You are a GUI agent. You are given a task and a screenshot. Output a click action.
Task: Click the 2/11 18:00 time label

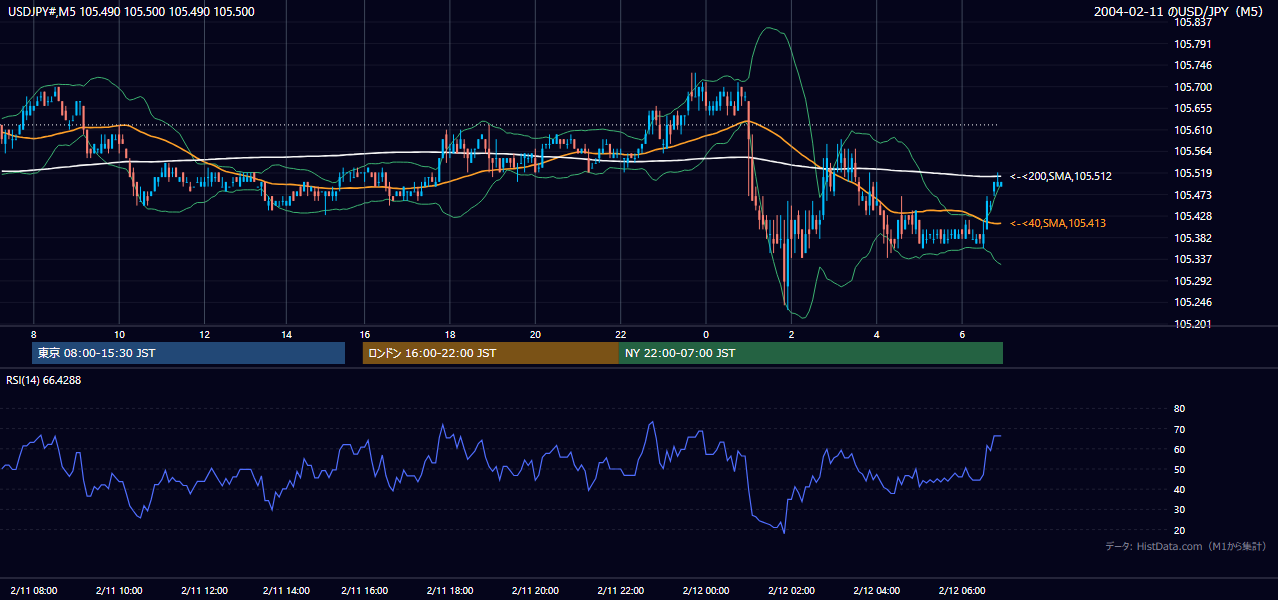450,590
